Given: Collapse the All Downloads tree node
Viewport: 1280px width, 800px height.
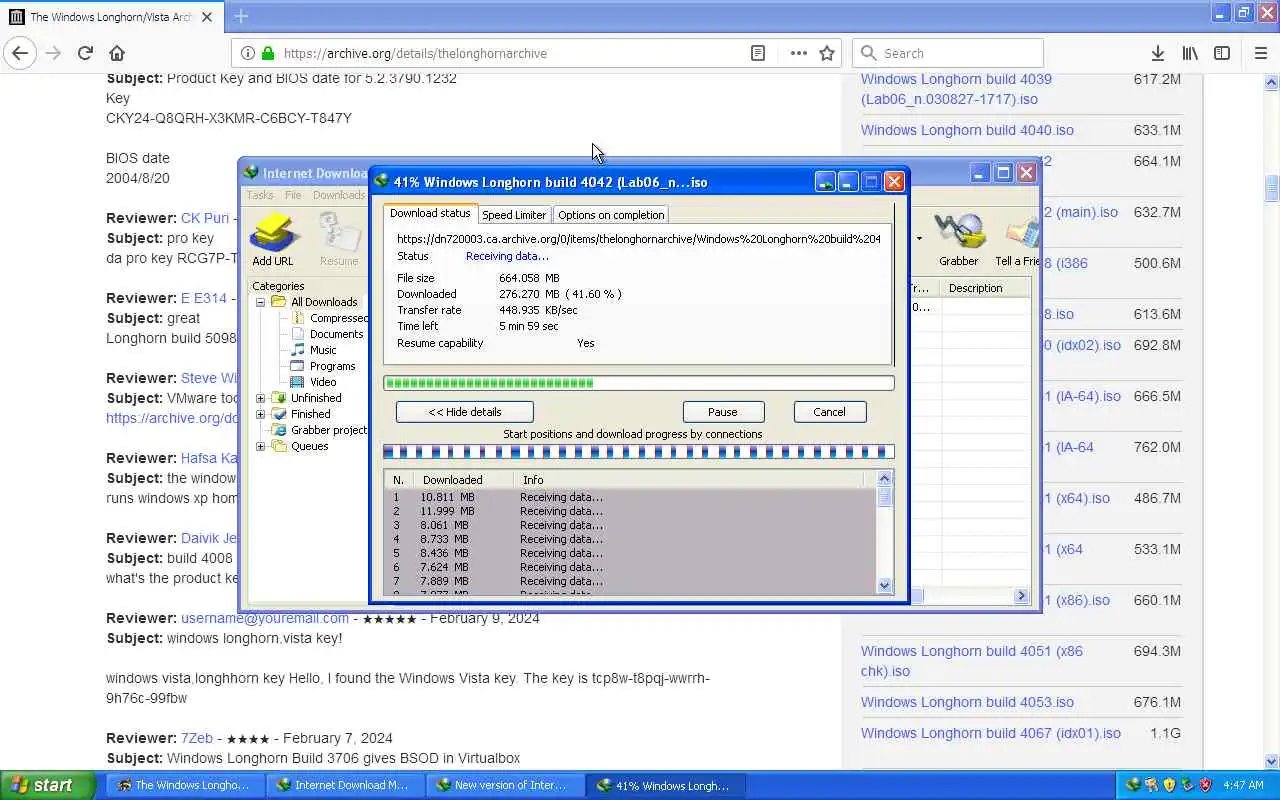Looking at the screenshot, I should [x=261, y=302].
